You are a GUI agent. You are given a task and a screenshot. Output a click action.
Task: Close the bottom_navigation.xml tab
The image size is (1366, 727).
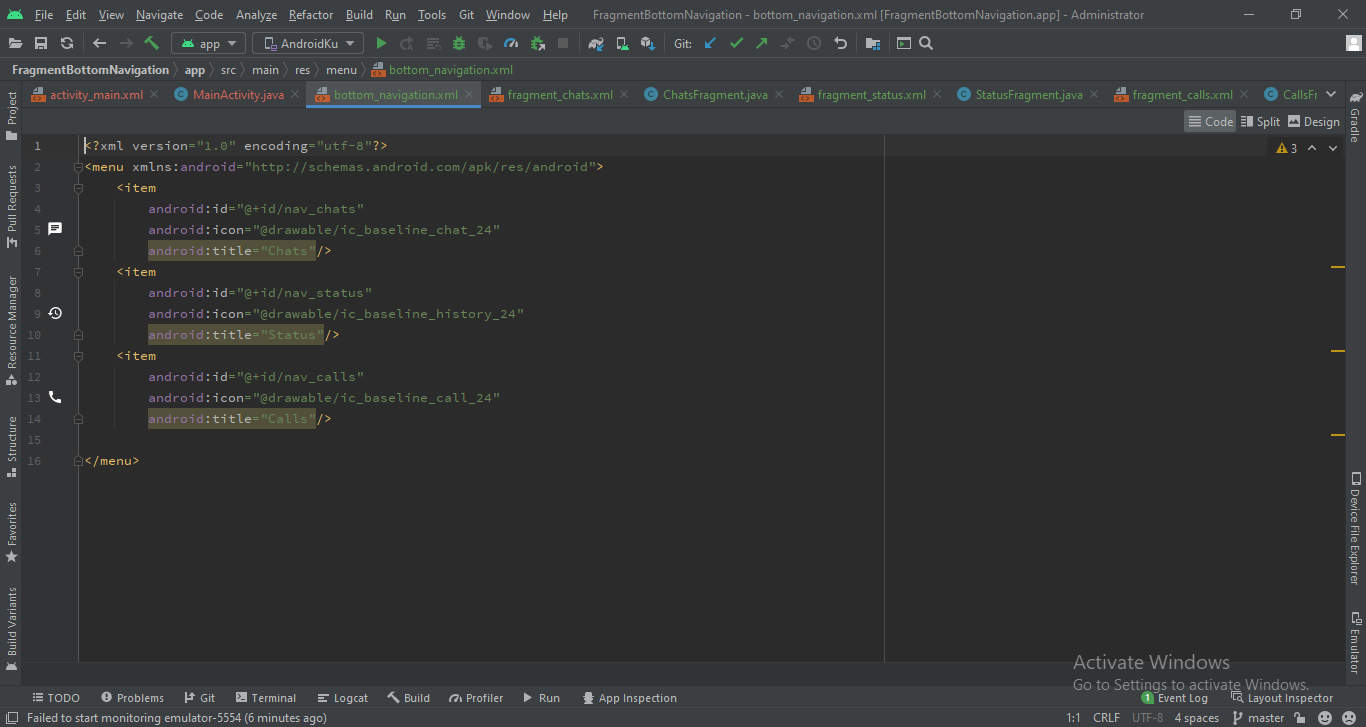coord(469,94)
